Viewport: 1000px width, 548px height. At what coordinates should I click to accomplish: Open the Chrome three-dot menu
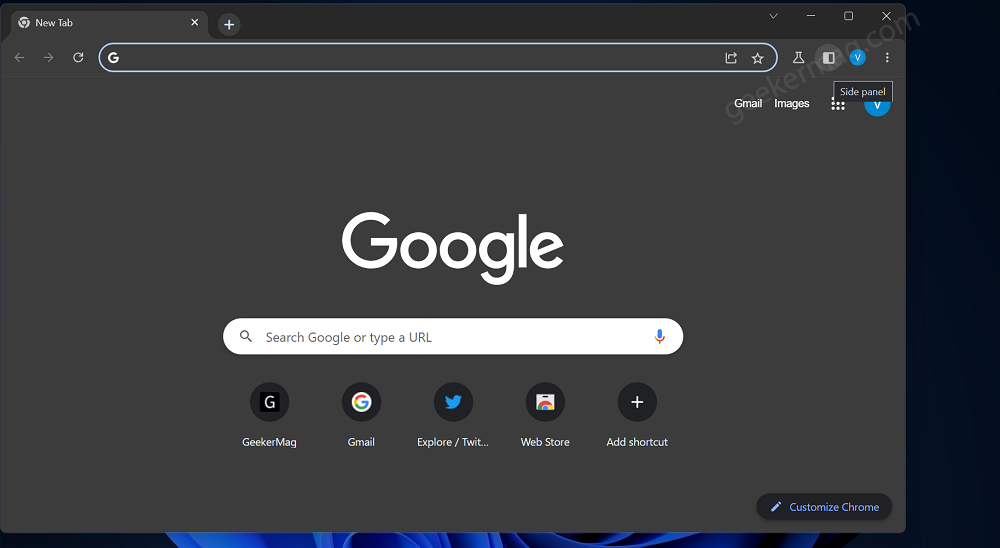(886, 57)
